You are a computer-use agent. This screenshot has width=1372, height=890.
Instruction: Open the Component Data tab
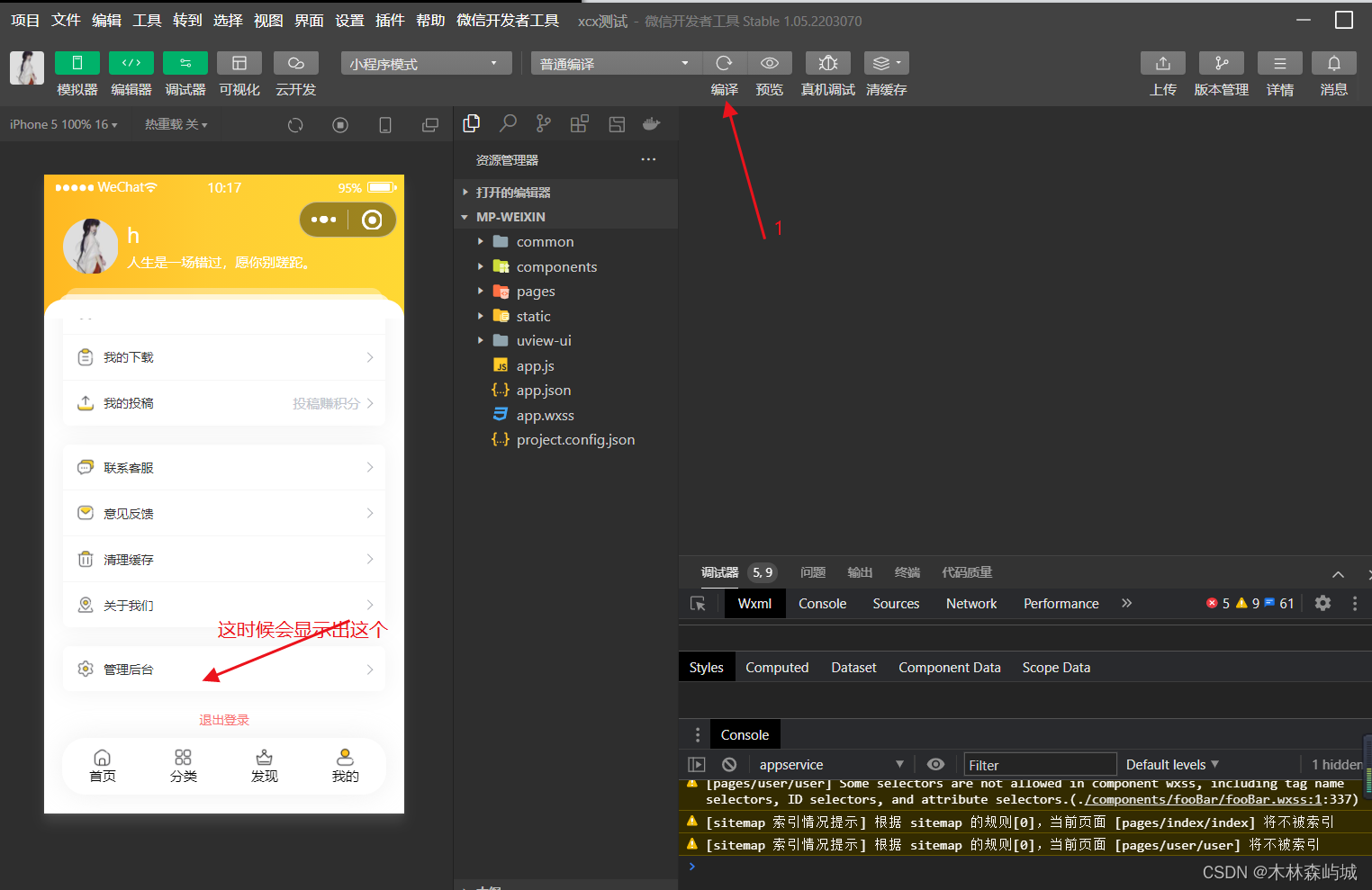pos(950,668)
